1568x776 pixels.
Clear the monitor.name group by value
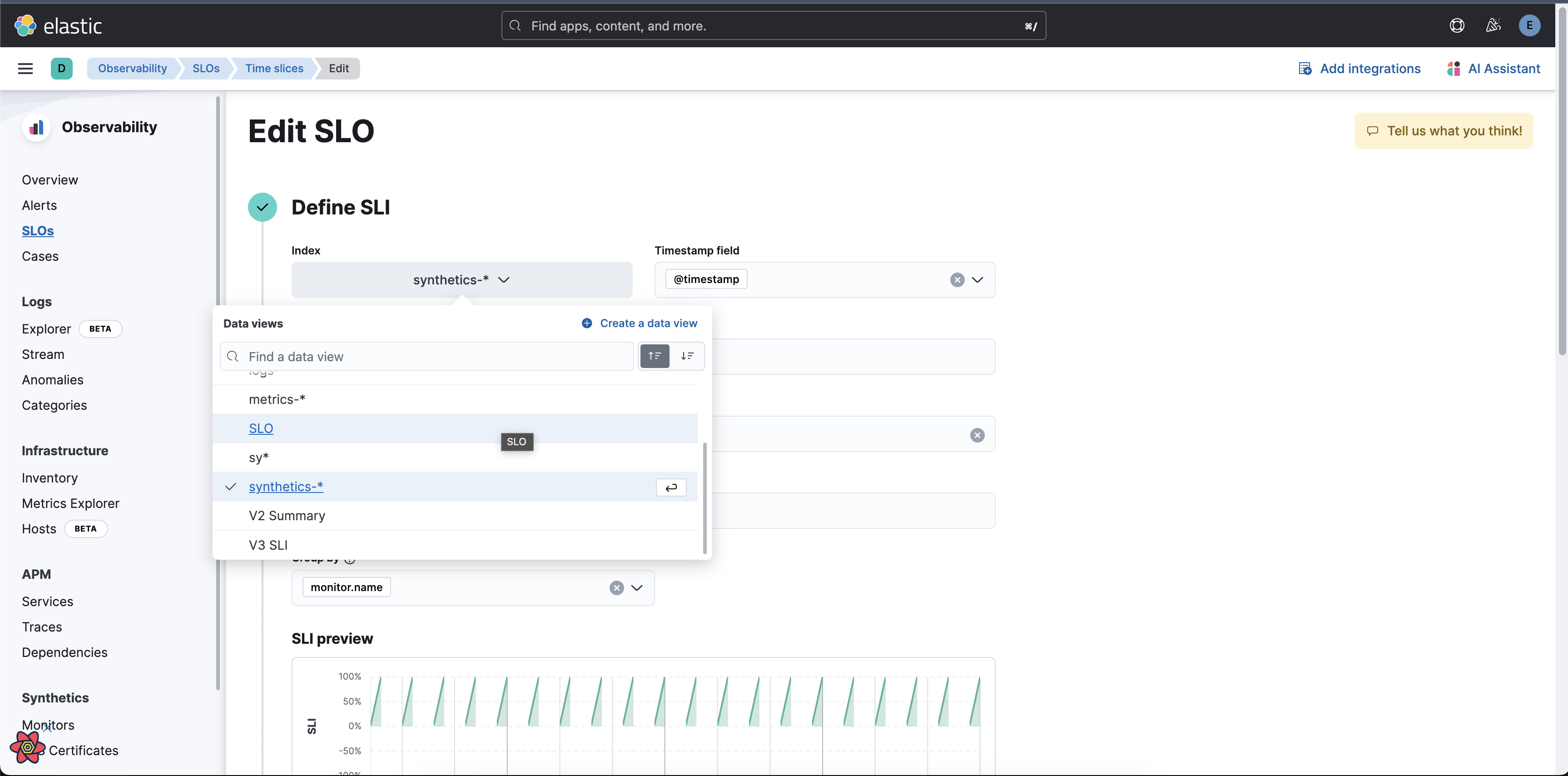616,588
